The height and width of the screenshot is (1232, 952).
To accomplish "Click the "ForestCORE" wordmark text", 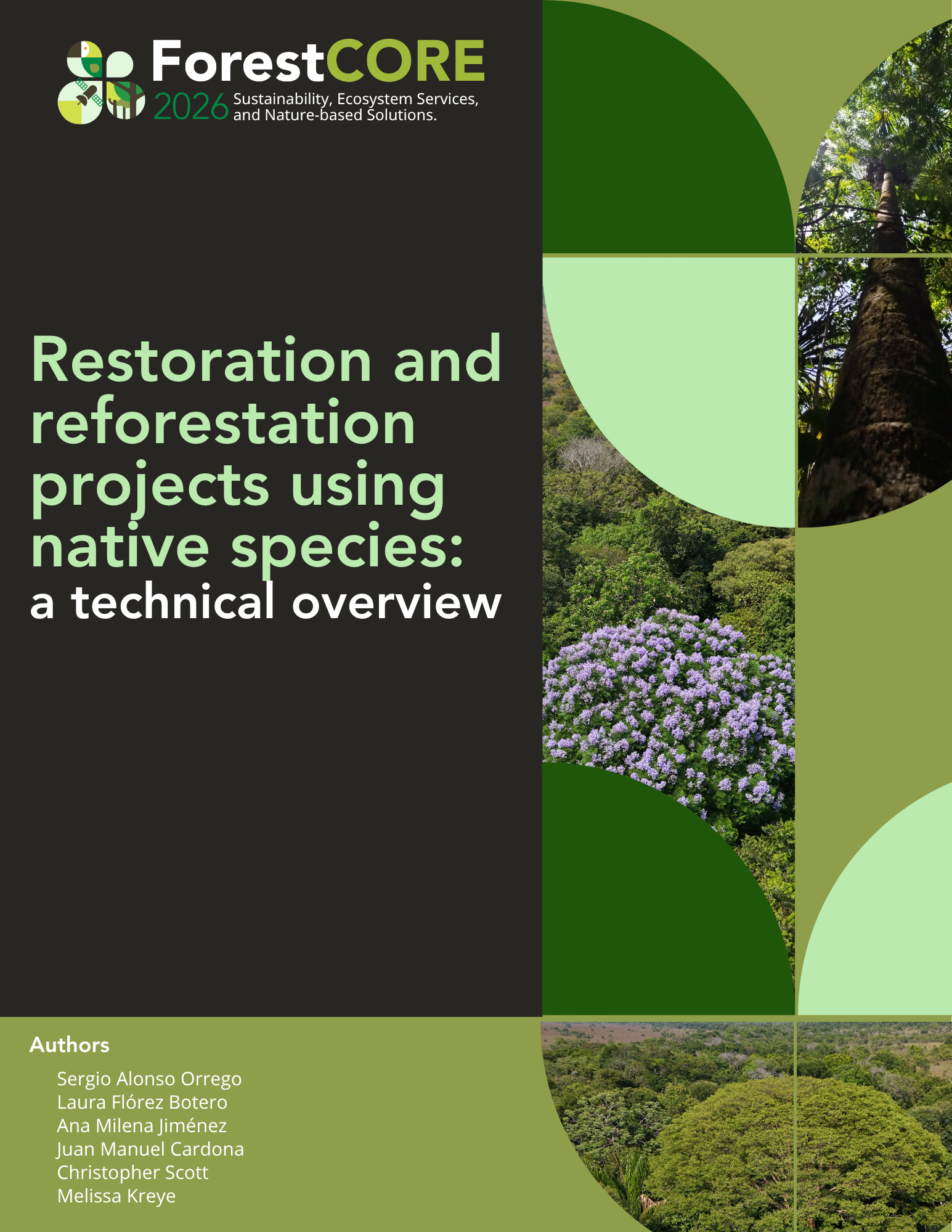I will point(318,61).
